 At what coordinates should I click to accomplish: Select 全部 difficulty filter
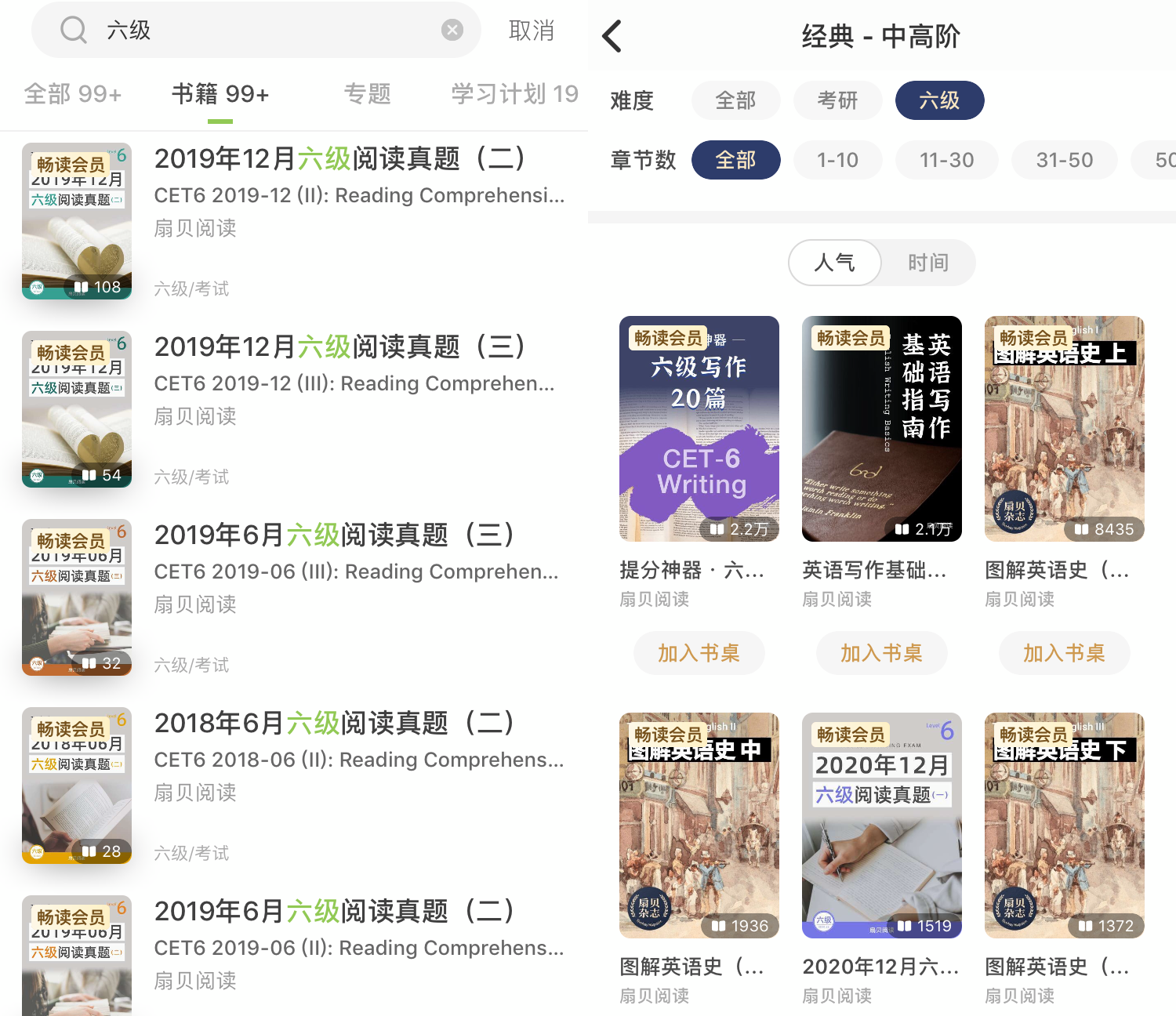pyautogui.click(x=735, y=100)
